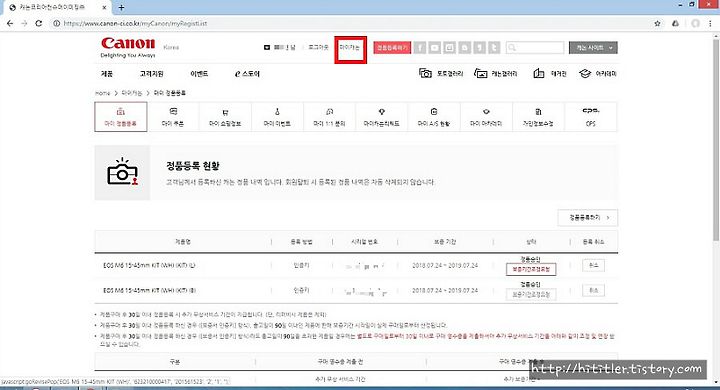Click the red 정품등록하기 button in the header

pyautogui.click(x=392, y=47)
